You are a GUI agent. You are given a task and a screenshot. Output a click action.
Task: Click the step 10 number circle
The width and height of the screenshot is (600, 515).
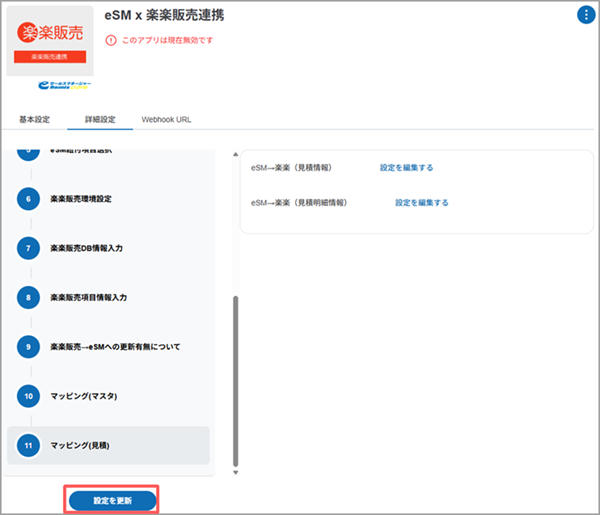point(30,396)
